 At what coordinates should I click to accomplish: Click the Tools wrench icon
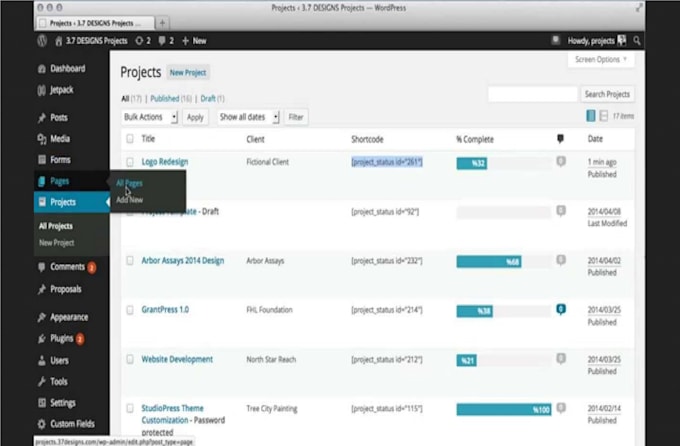(42, 382)
